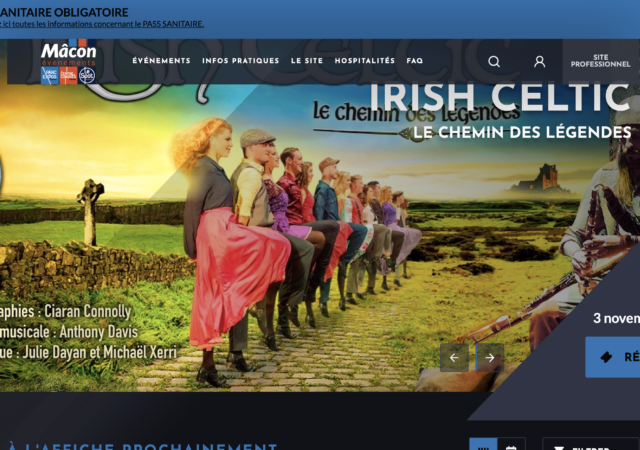Switch to Site Professionnel

point(601,61)
